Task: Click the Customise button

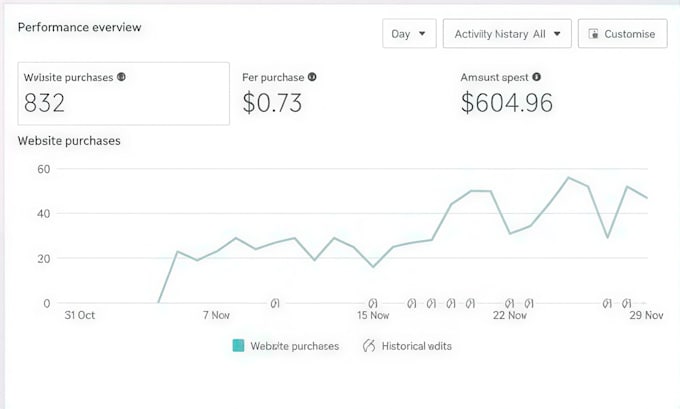Action: coord(622,33)
